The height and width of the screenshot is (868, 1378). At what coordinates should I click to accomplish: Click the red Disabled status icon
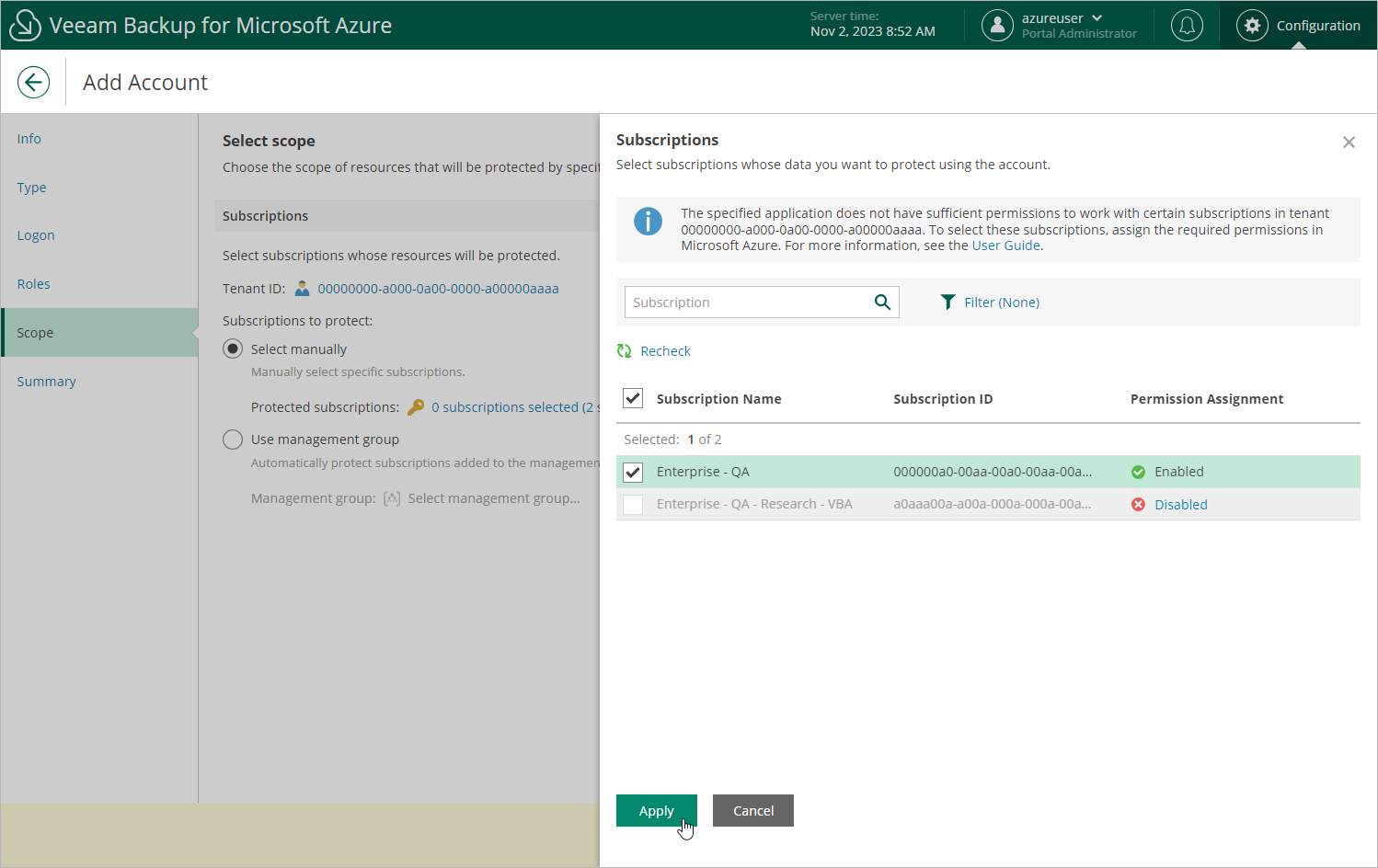pyautogui.click(x=1138, y=505)
